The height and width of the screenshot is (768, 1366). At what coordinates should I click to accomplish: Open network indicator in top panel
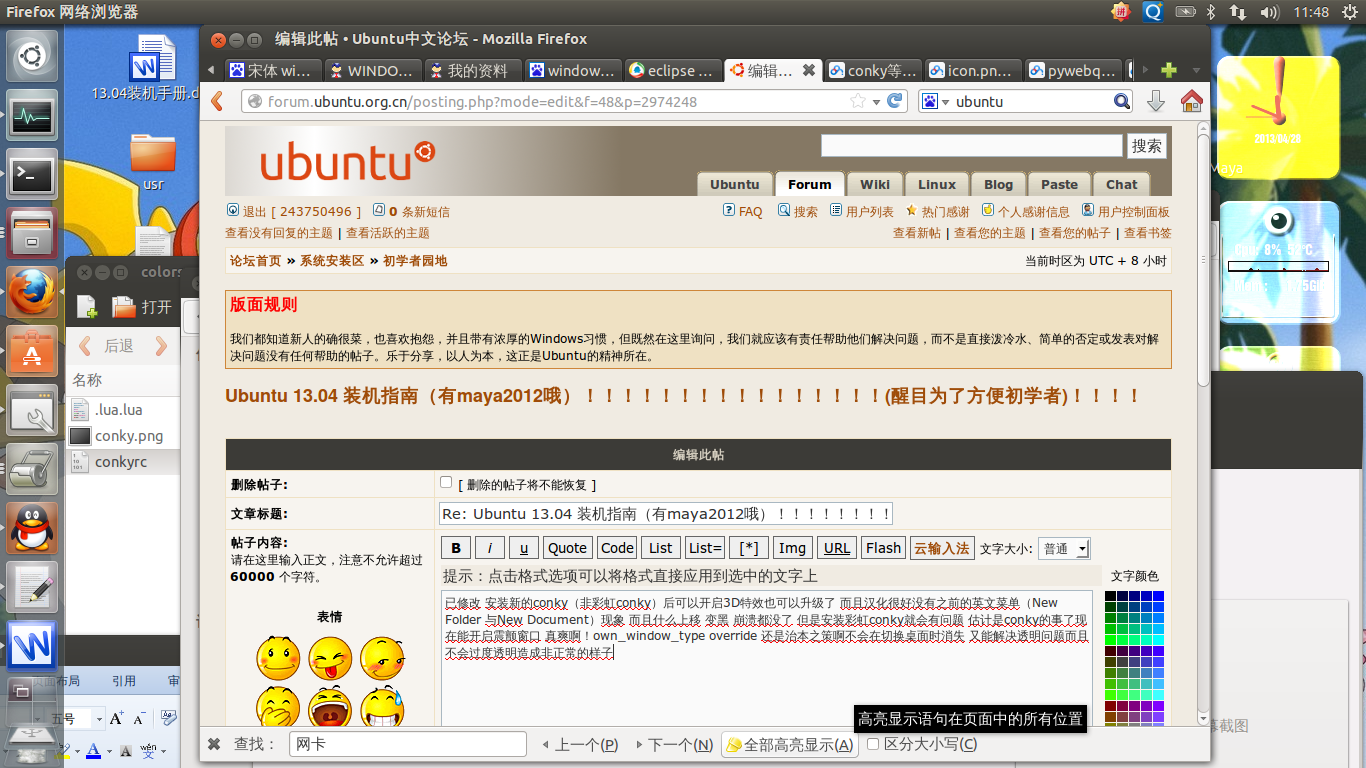1238,12
